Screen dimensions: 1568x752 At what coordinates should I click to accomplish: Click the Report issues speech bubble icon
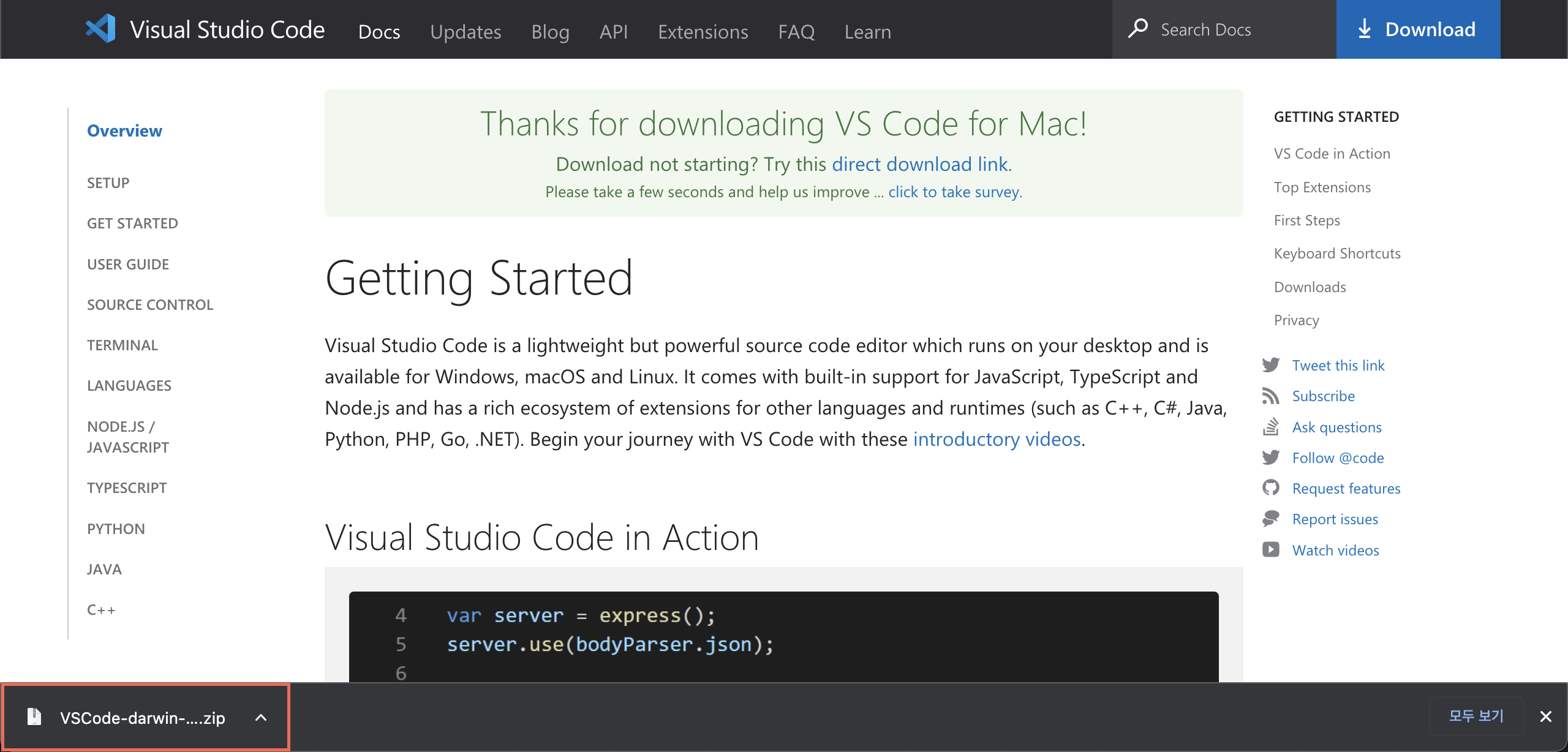[x=1272, y=519]
